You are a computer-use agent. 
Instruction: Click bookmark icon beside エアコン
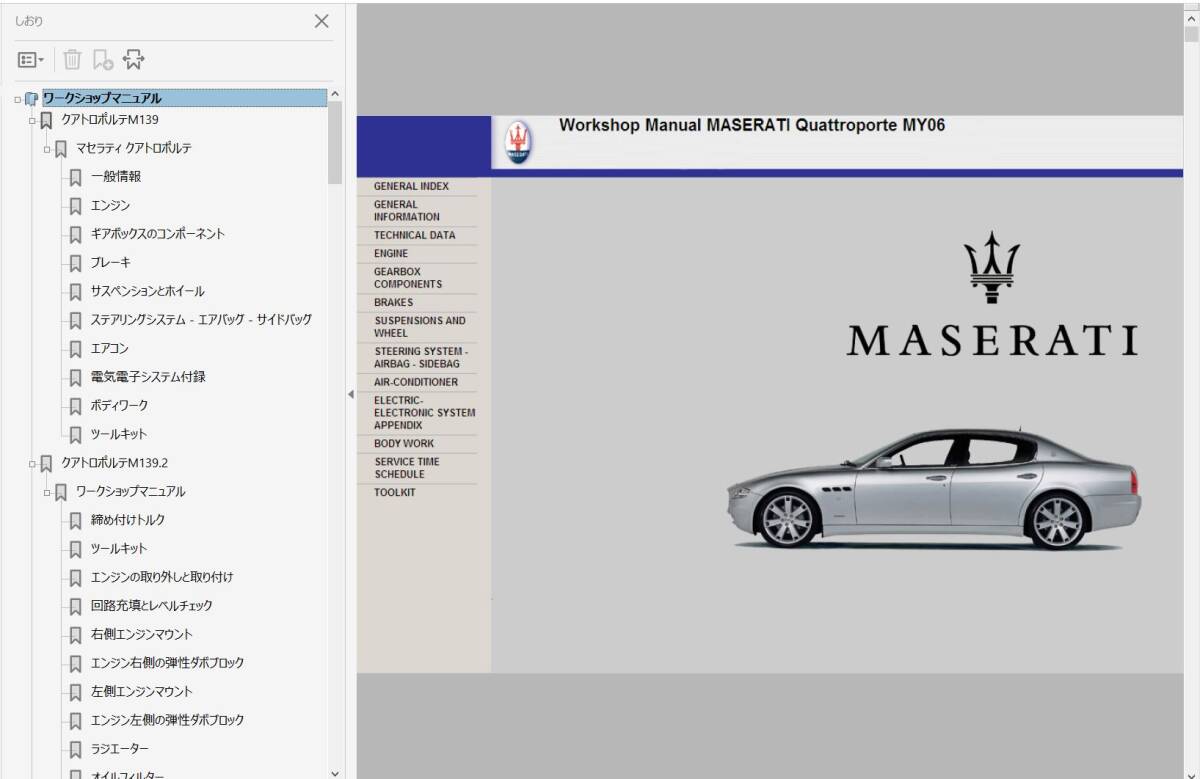(x=75, y=349)
